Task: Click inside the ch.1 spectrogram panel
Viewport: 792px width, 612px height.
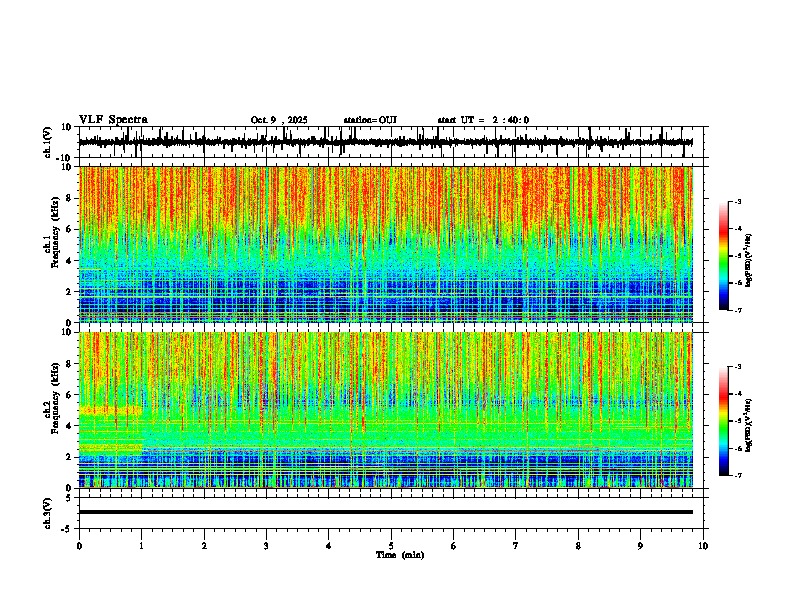Action: click(386, 244)
